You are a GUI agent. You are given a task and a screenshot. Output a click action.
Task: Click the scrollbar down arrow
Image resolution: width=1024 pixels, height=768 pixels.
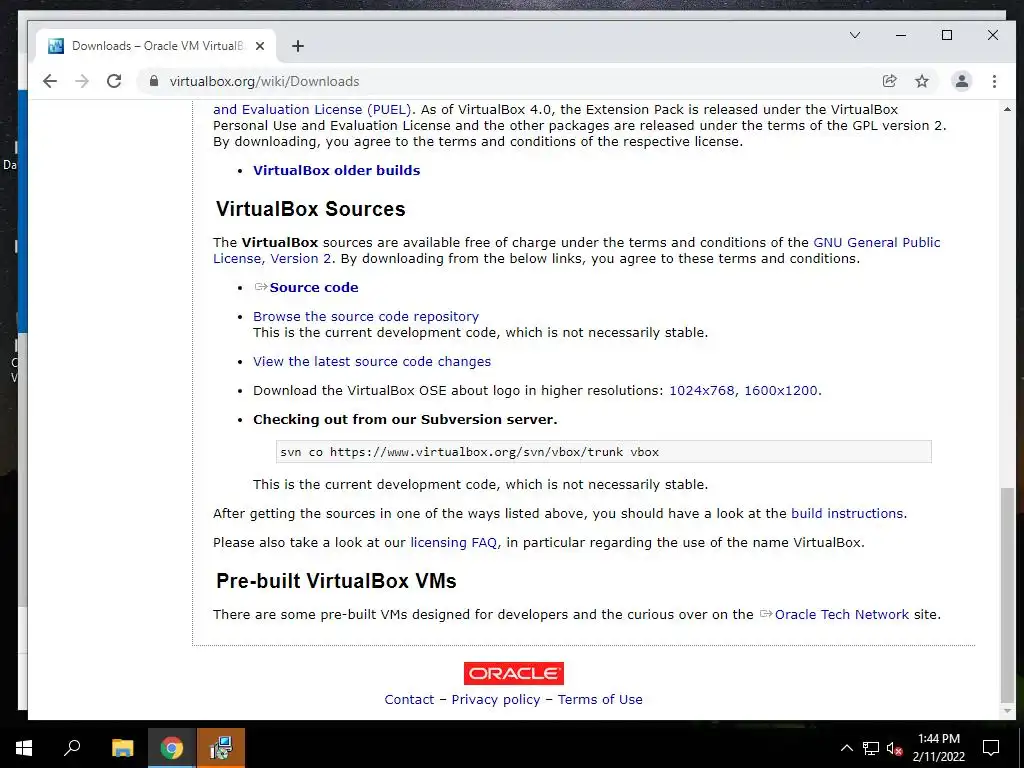pyautogui.click(x=1007, y=711)
